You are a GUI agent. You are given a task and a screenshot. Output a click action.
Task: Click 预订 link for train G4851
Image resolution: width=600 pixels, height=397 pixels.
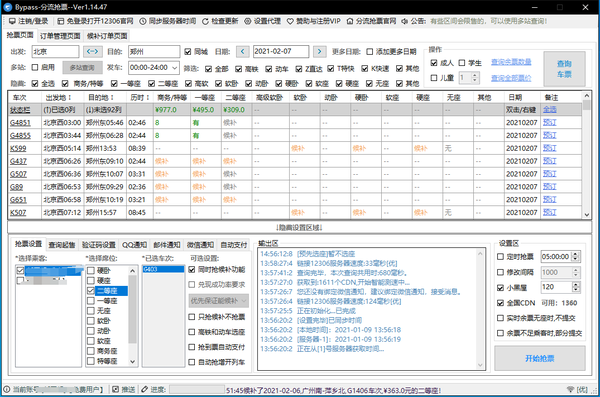(549, 123)
